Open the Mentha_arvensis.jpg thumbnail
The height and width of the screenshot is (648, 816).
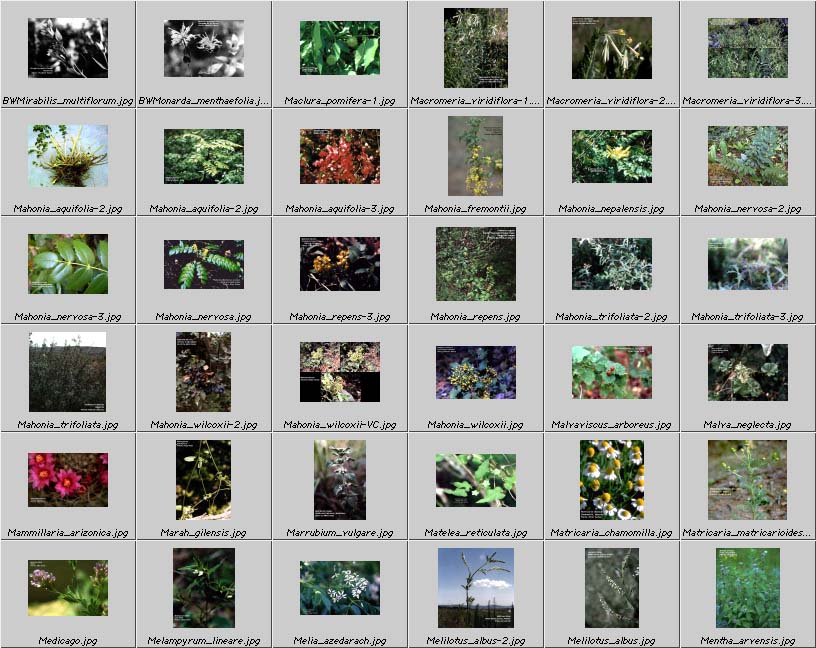747,588
